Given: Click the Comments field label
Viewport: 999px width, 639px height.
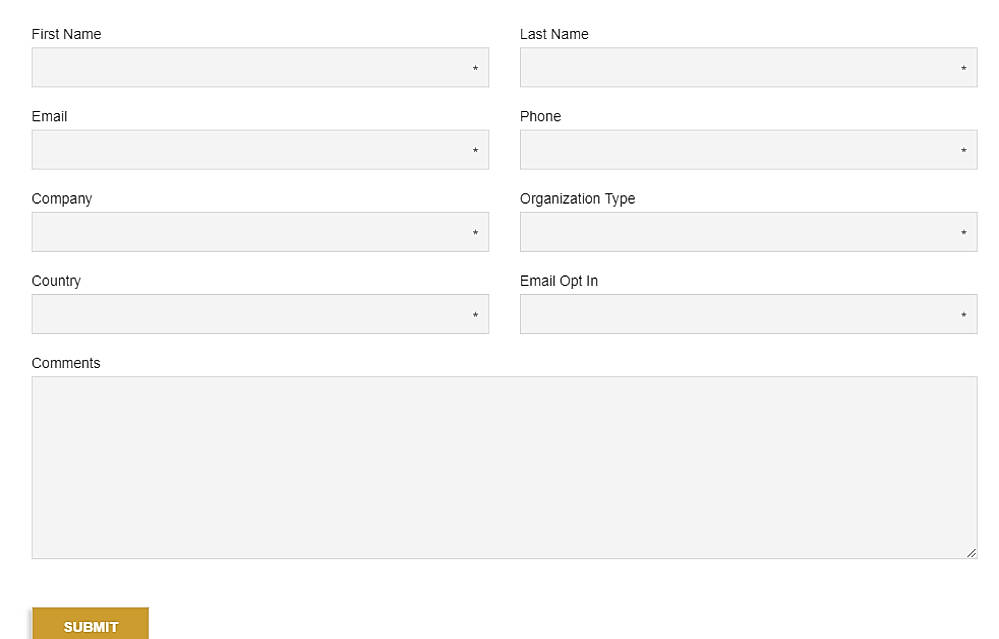Looking at the screenshot, I should point(66,362).
